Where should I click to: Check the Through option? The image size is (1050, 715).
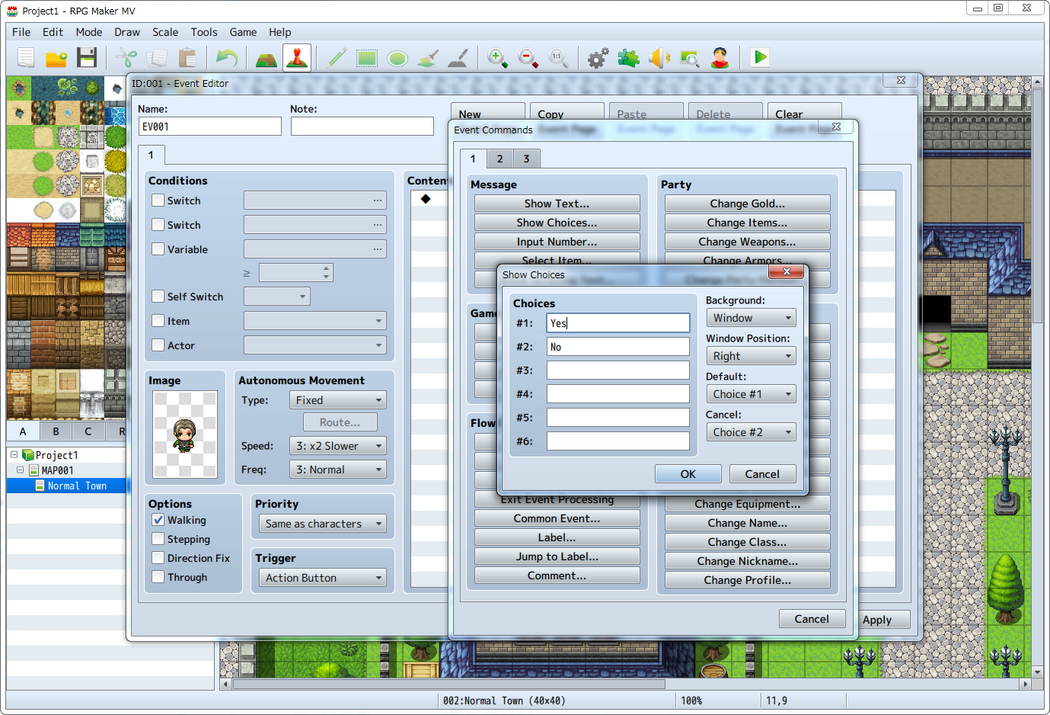point(158,576)
